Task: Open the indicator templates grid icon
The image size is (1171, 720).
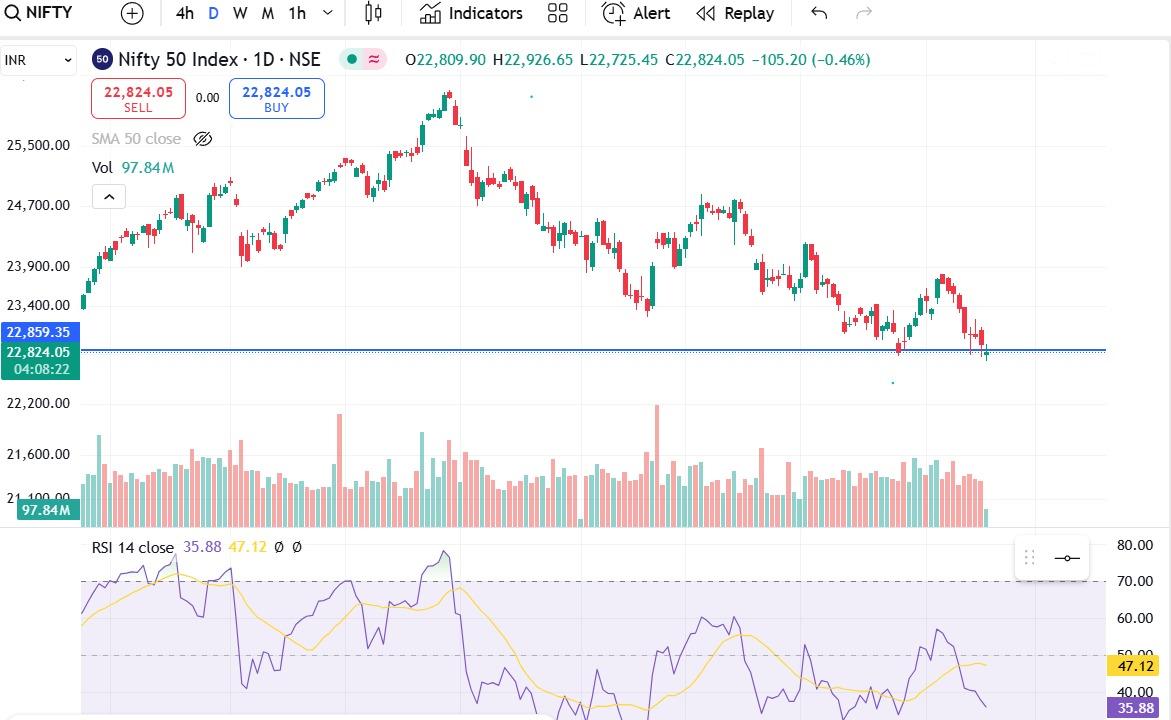Action: click(x=558, y=13)
